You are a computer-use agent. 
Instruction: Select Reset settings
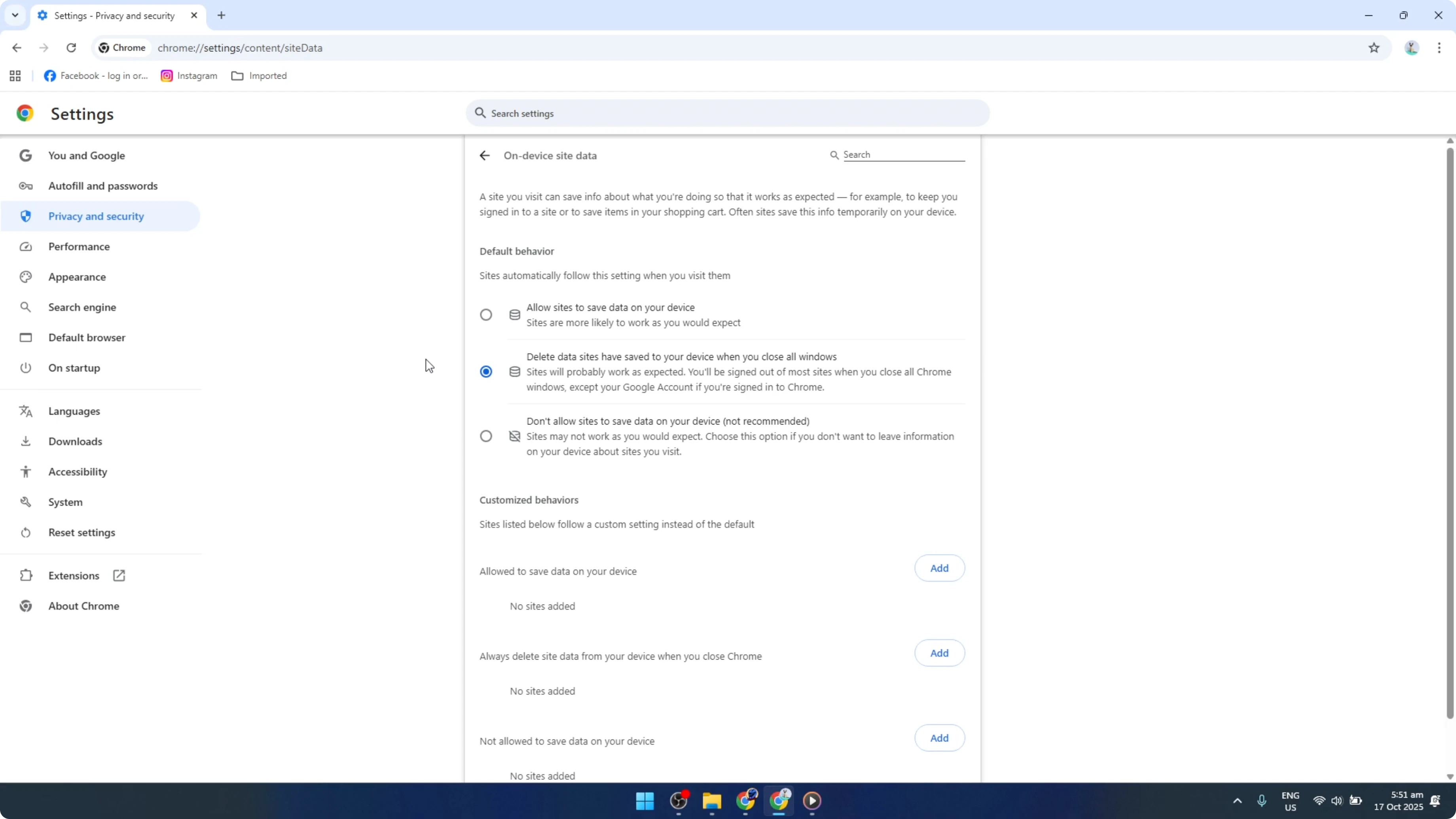click(x=82, y=532)
